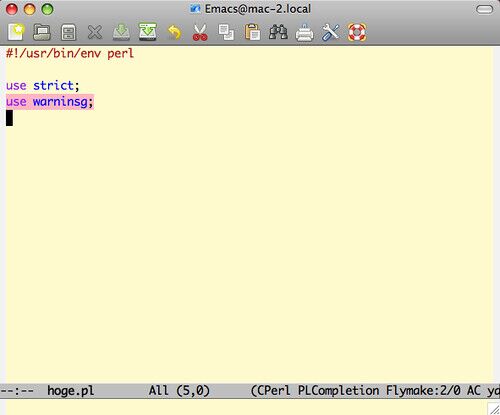Create a new file with toolbar icon
500x415 pixels.
[16, 32]
